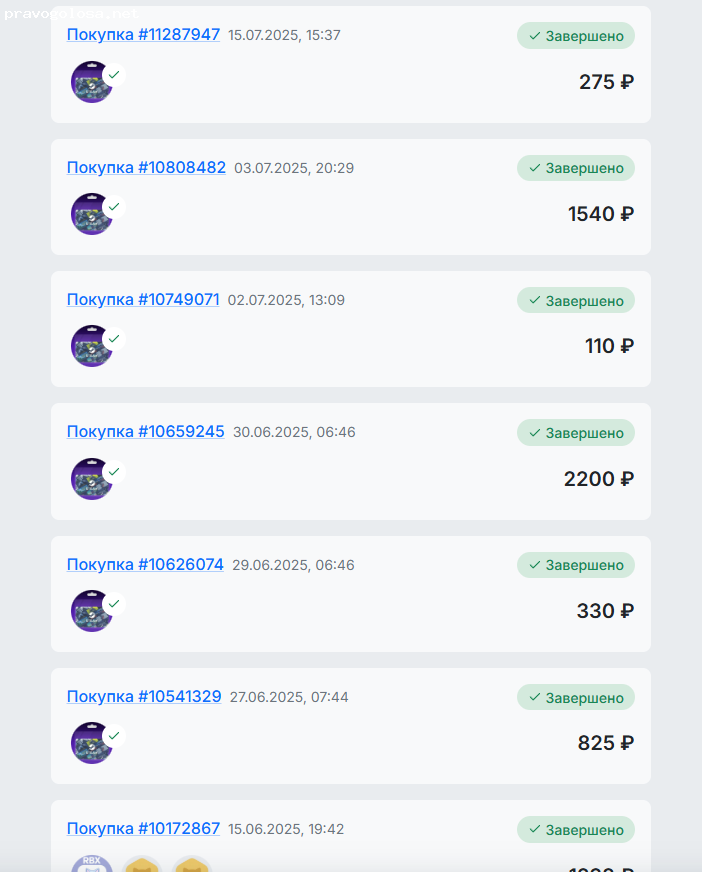Open purchase #10659245 link
Screen dimensions: 702x872
pos(146,432)
